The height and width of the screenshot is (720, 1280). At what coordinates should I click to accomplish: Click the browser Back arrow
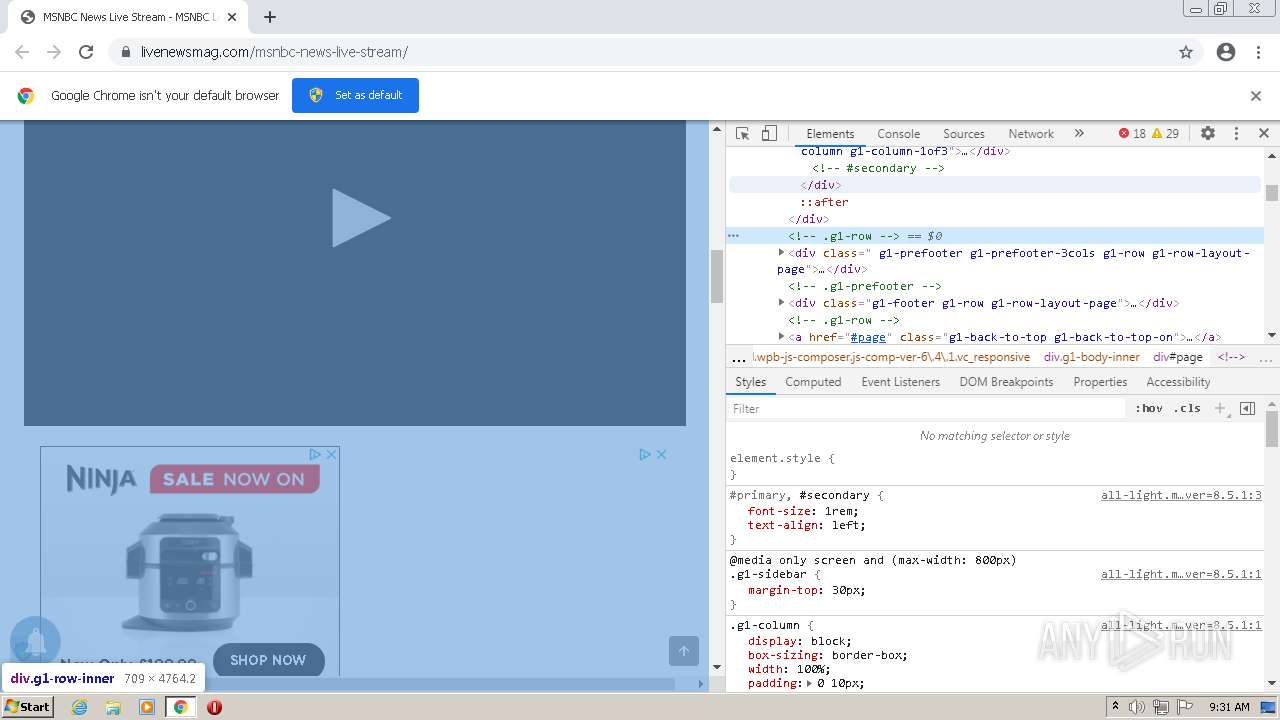(x=22, y=52)
